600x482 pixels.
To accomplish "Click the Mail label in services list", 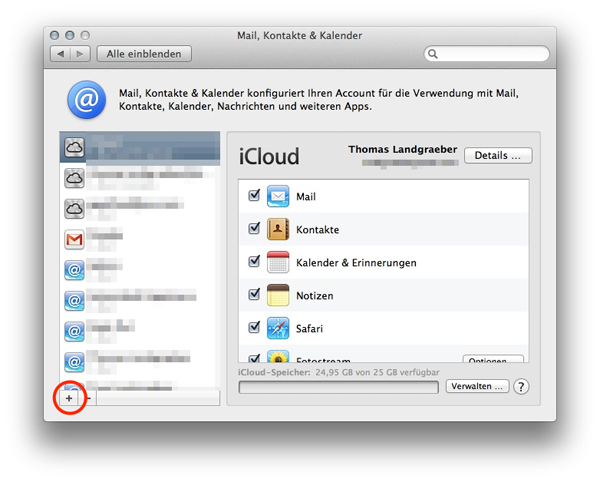I will pos(306,197).
